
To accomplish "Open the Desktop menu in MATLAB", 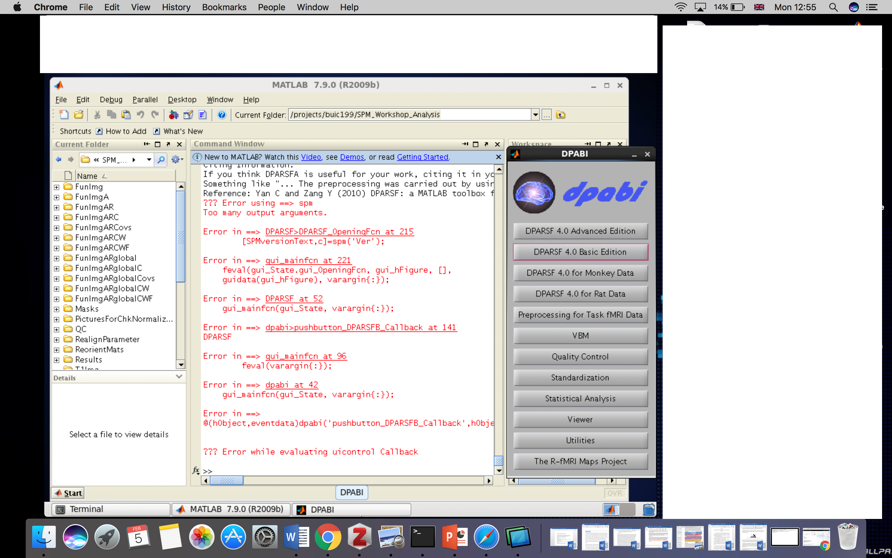I will (x=182, y=100).
